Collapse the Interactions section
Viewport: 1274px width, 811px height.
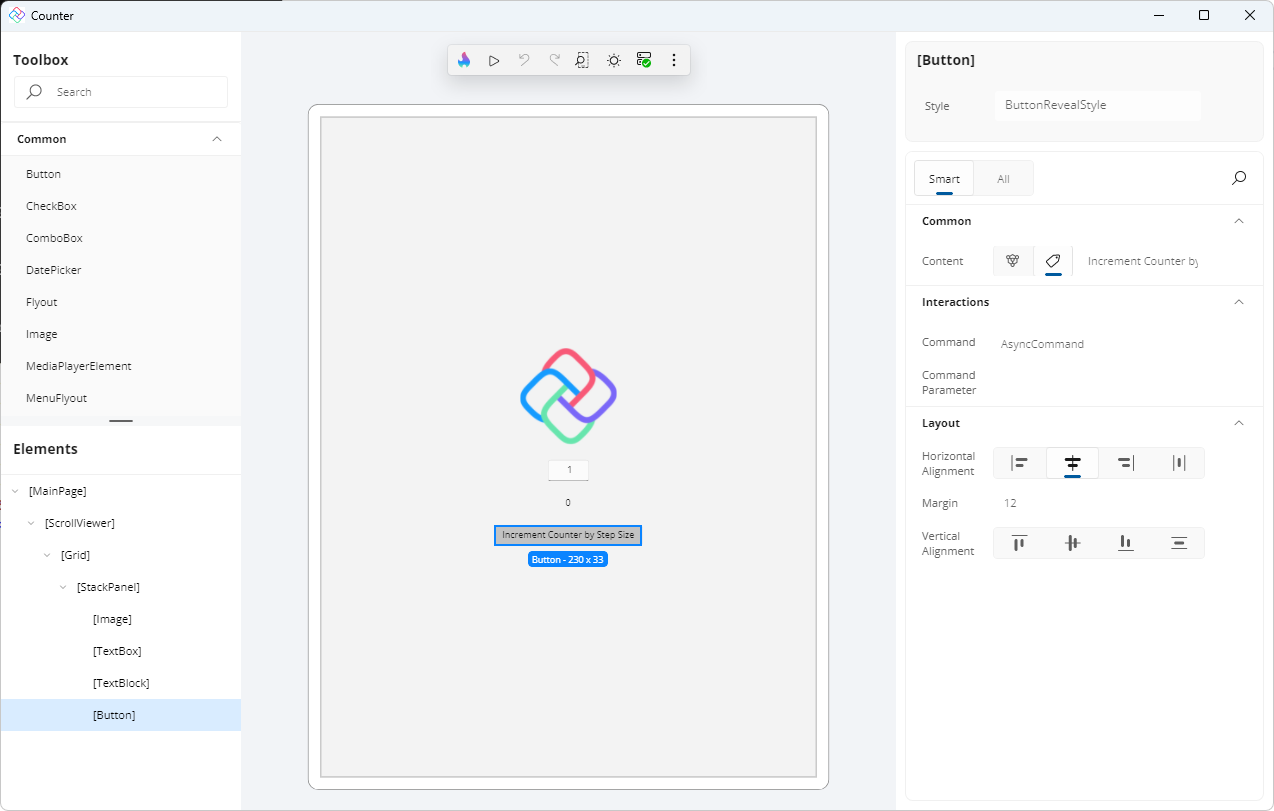(x=1239, y=302)
